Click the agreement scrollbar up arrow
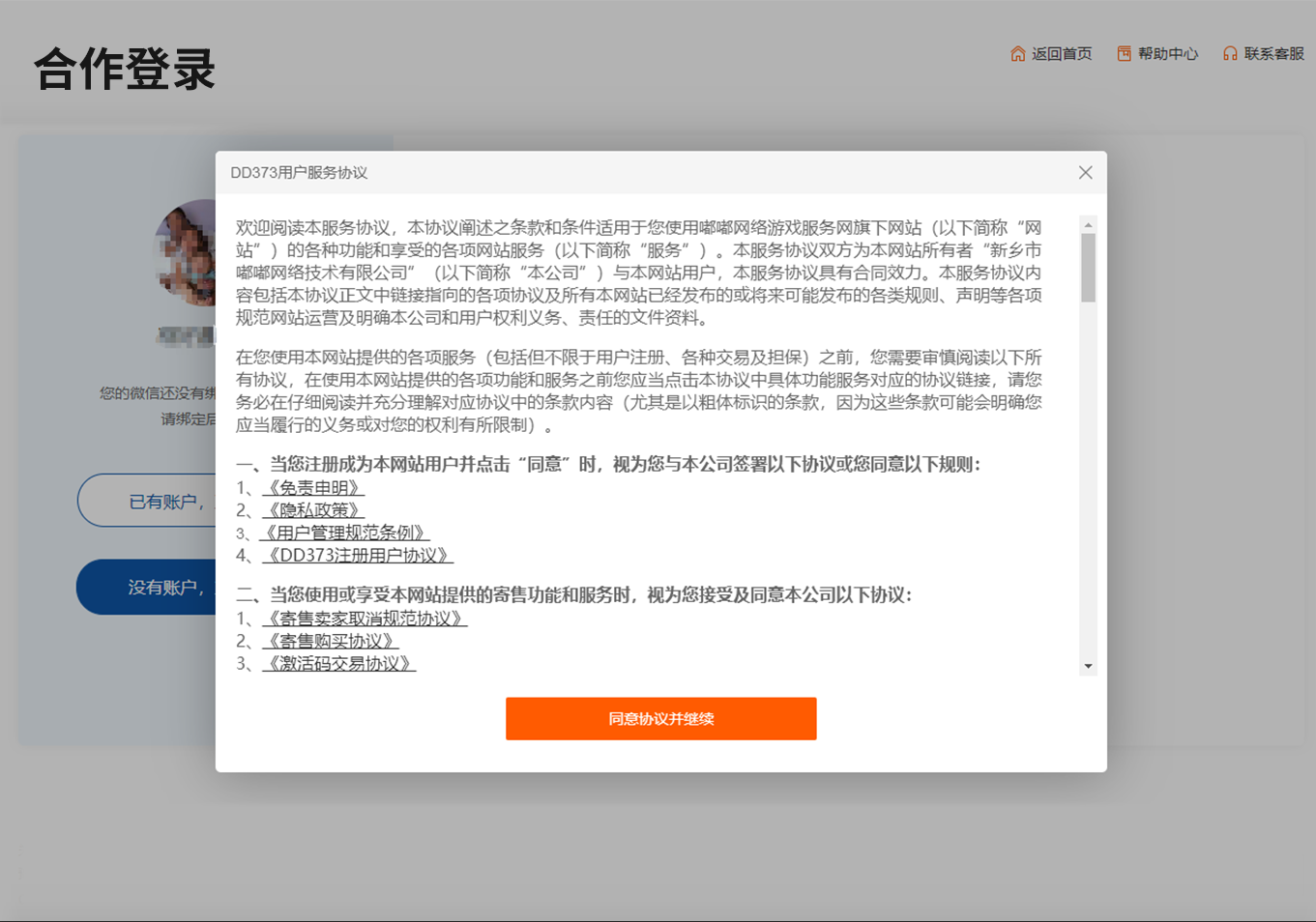 tap(1088, 225)
